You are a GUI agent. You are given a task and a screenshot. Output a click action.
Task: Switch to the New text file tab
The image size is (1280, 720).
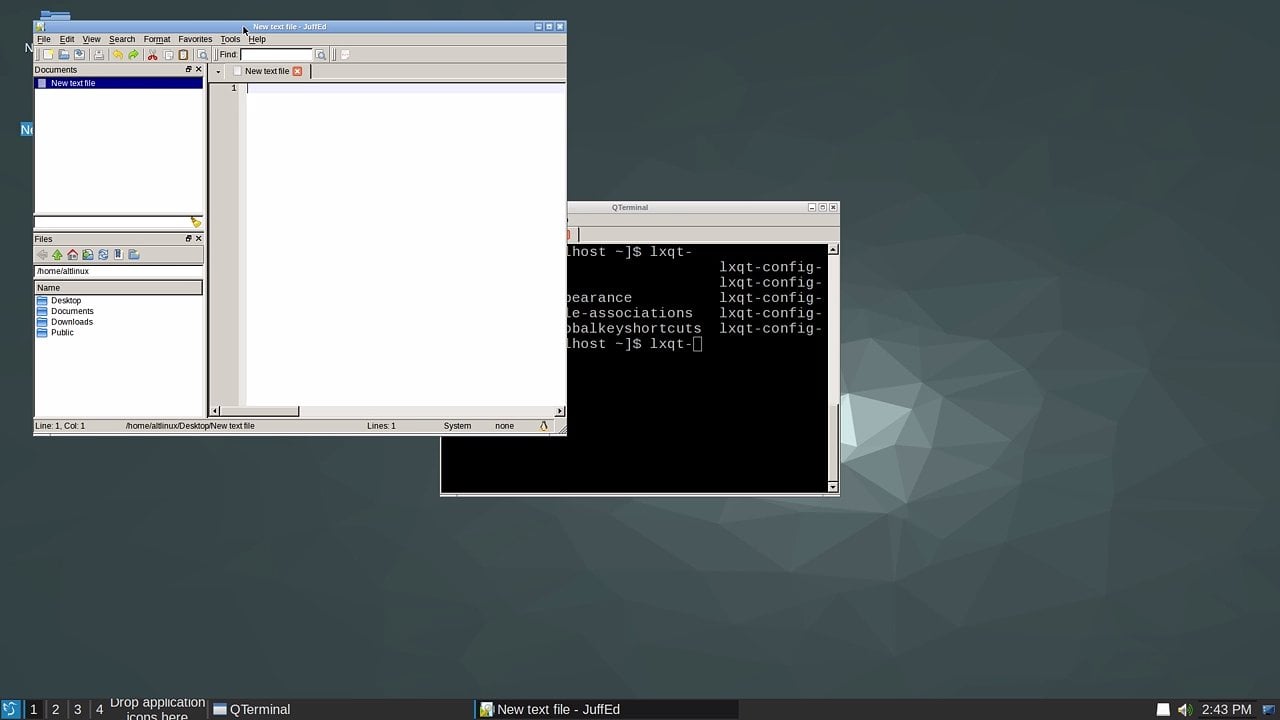[x=268, y=71]
